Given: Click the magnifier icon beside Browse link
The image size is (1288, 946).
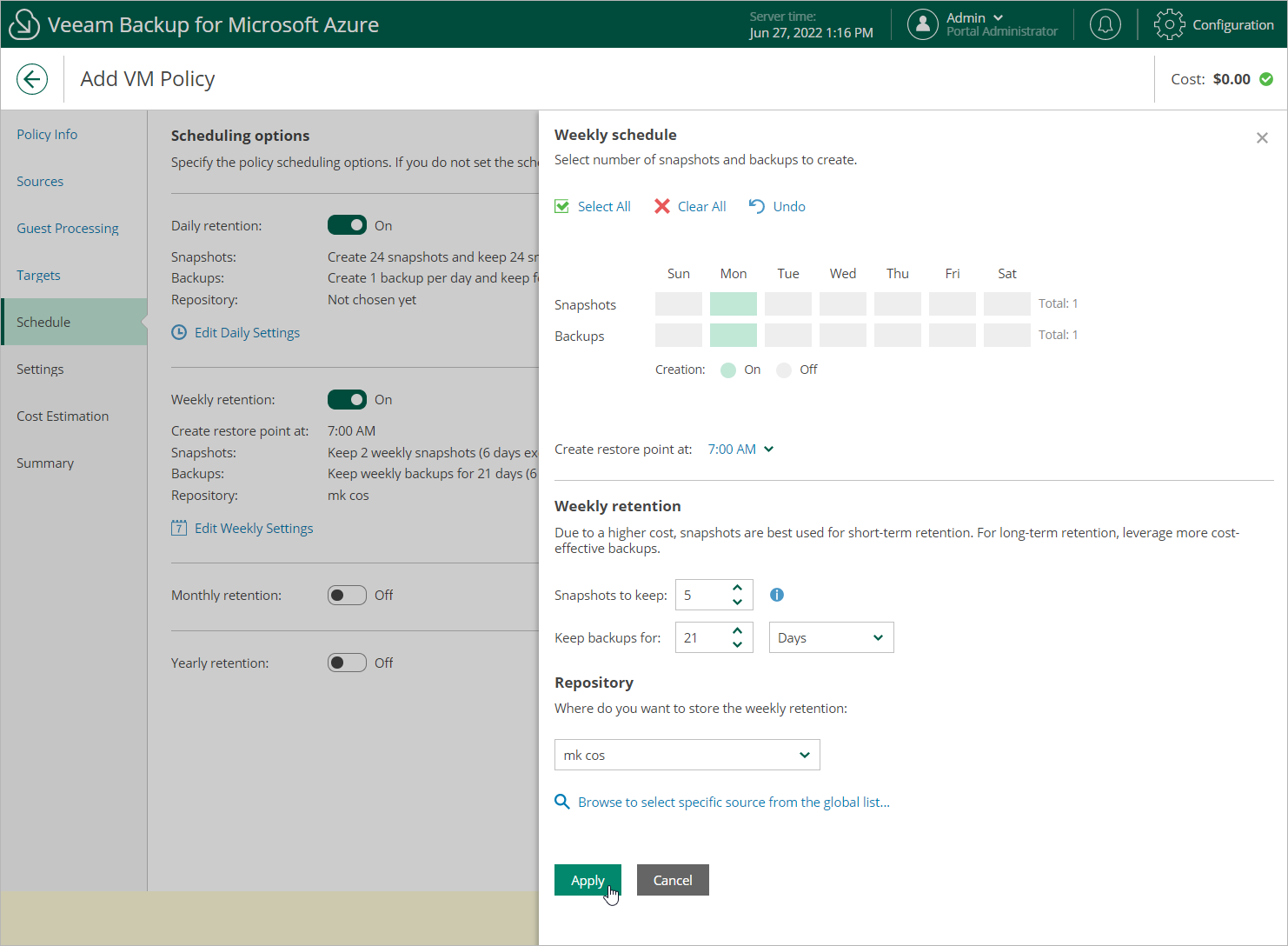Looking at the screenshot, I should tap(562, 802).
